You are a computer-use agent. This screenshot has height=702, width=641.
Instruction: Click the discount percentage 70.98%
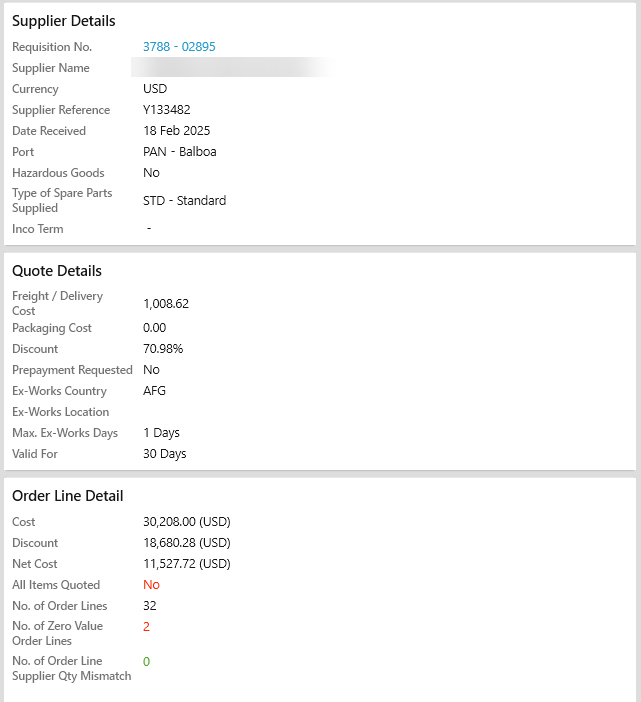[x=163, y=349]
